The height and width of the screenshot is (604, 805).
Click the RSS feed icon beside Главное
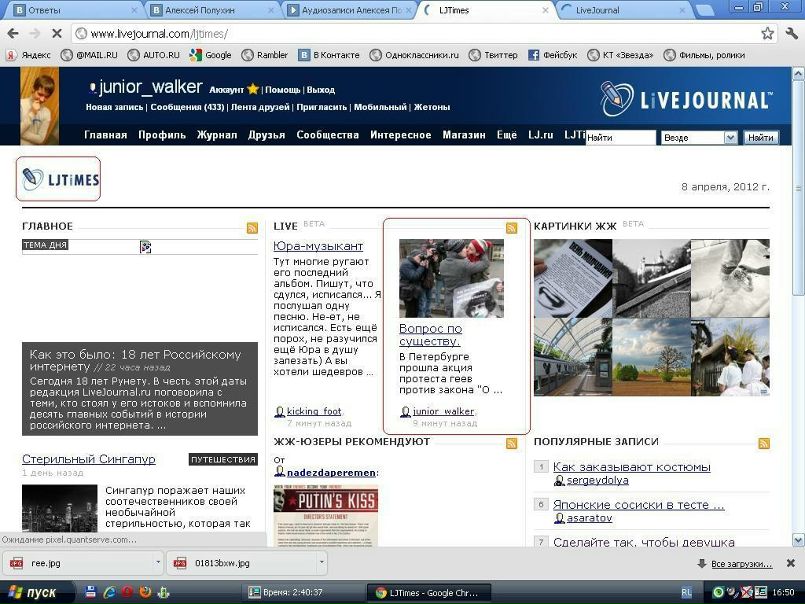pyautogui.click(x=253, y=228)
